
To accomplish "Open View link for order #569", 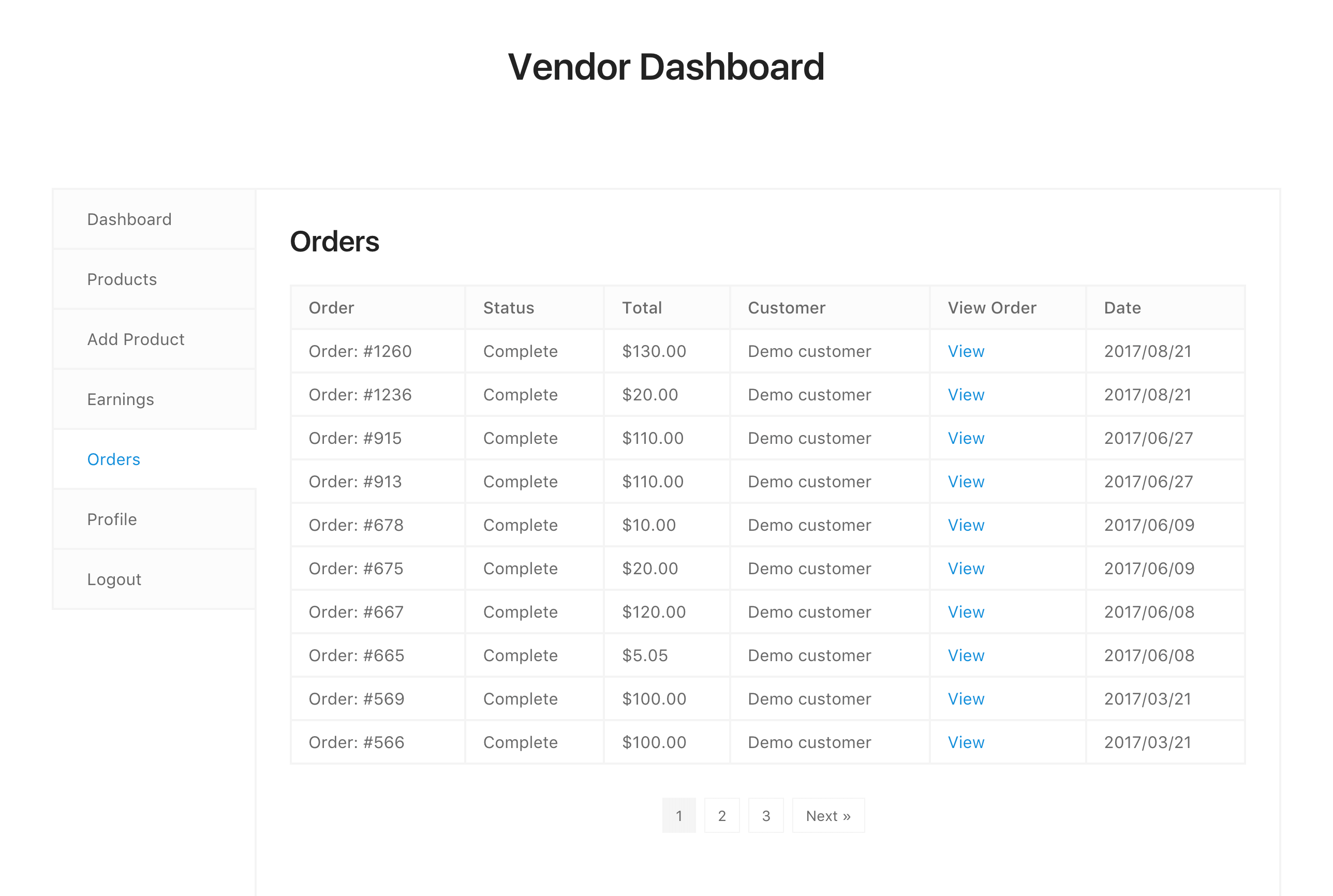I will (966, 699).
